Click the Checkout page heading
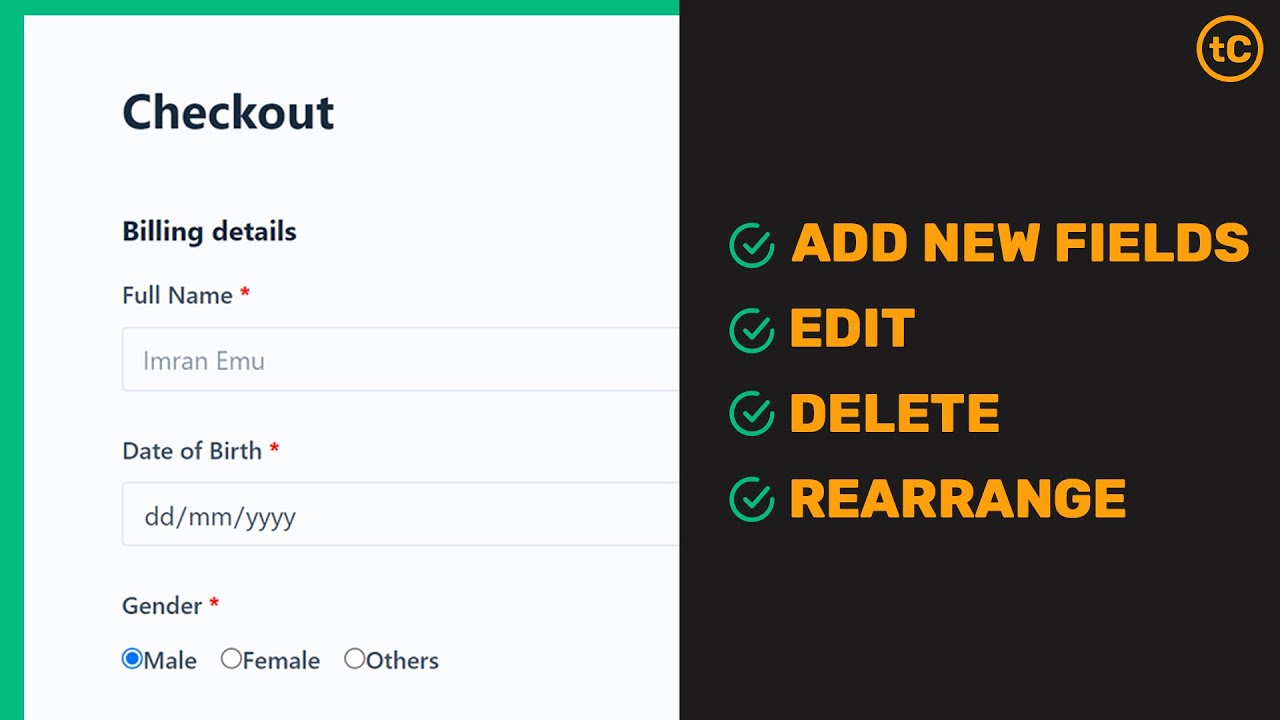Screen dimensions: 1280x720 click(x=228, y=112)
